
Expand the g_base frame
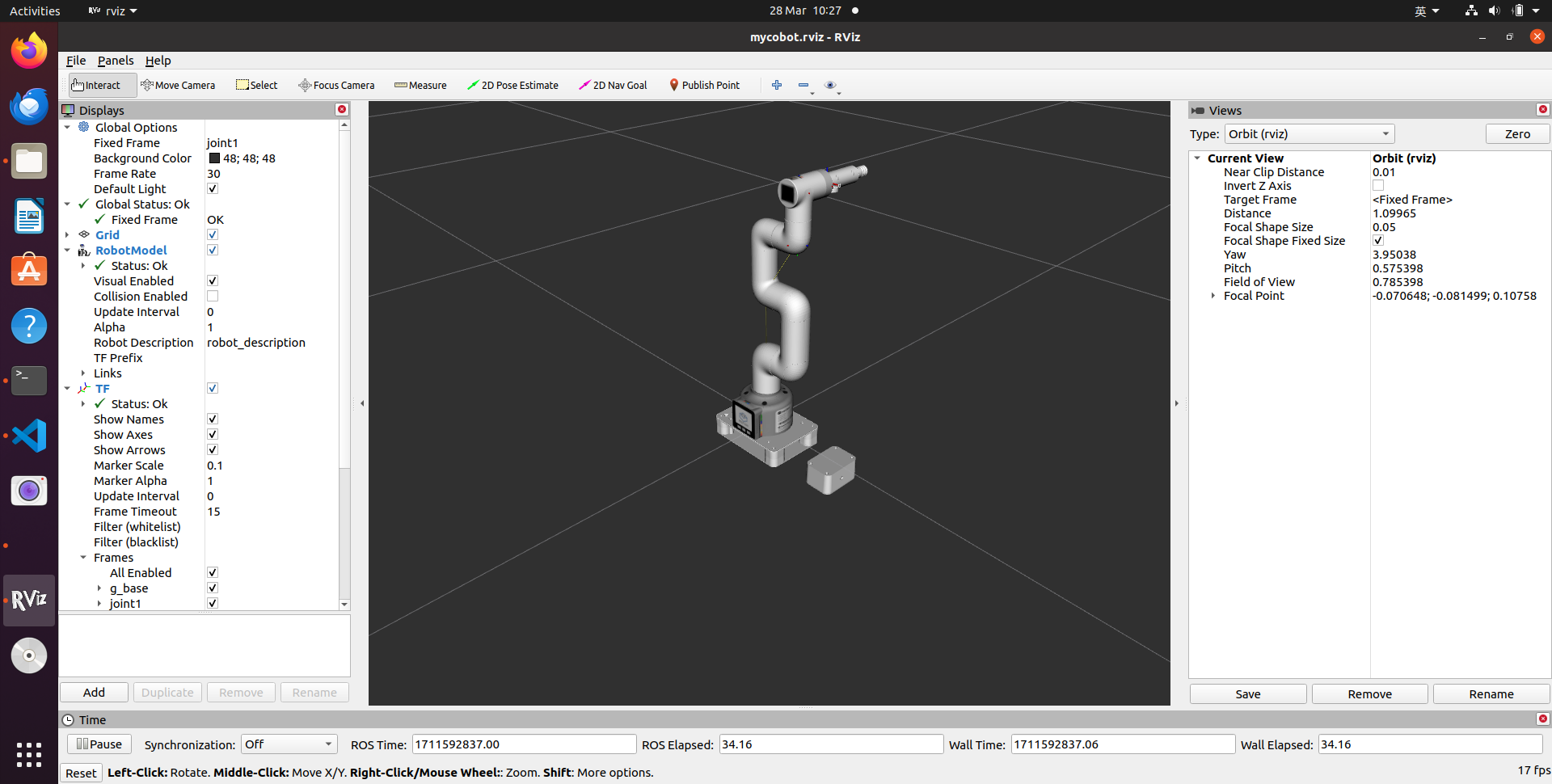click(99, 588)
